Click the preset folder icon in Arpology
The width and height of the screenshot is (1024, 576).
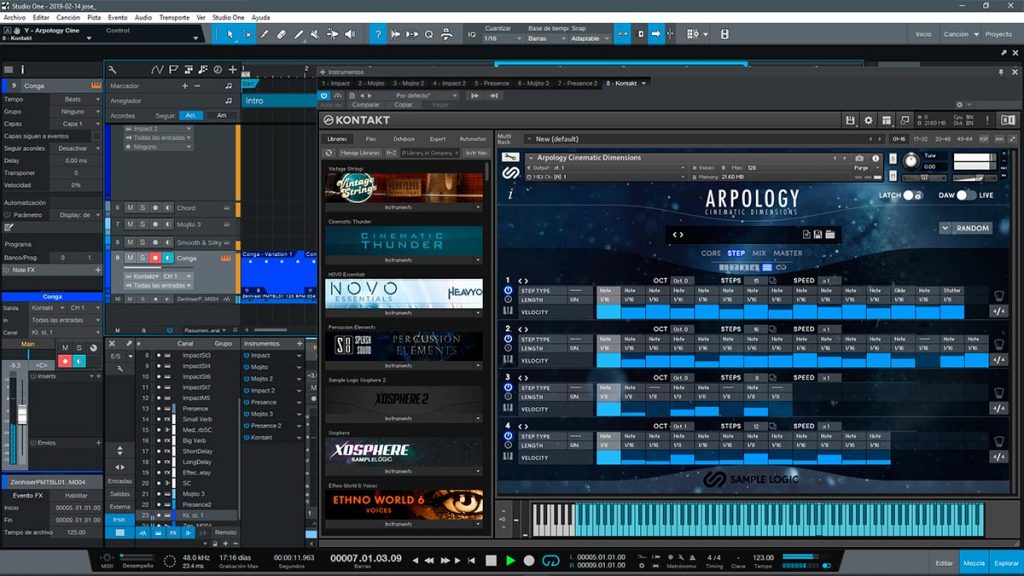830,234
